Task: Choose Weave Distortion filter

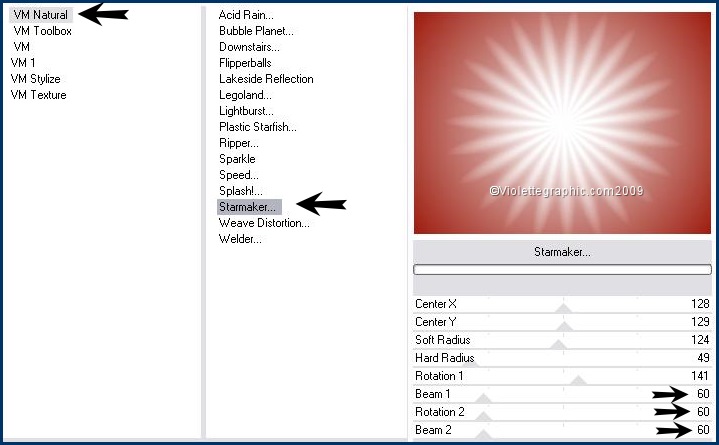Action: click(x=264, y=223)
